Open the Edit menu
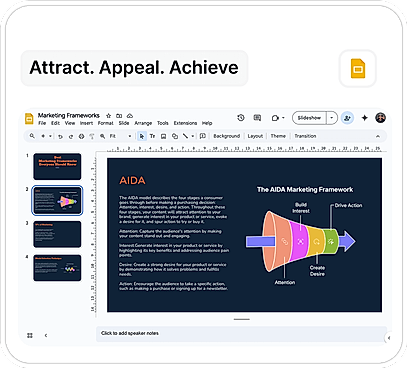 coord(55,123)
